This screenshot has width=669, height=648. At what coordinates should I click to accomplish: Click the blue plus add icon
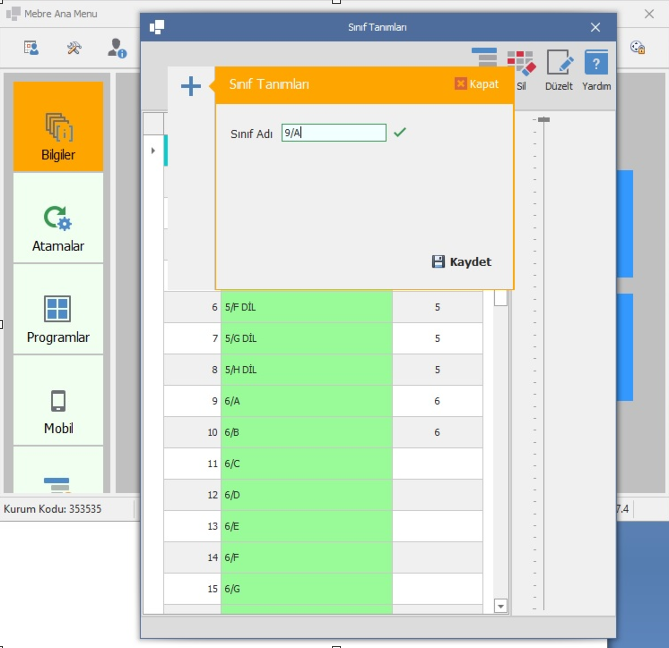coord(191,86)
